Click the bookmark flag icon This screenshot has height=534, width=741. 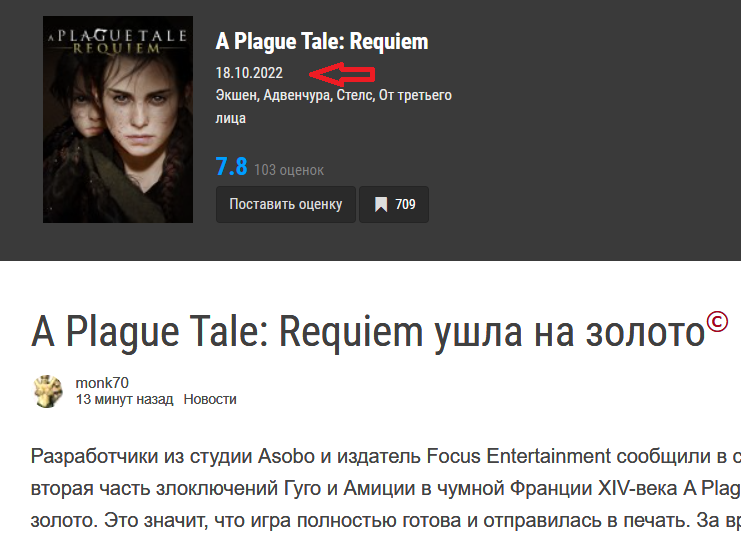381,205
